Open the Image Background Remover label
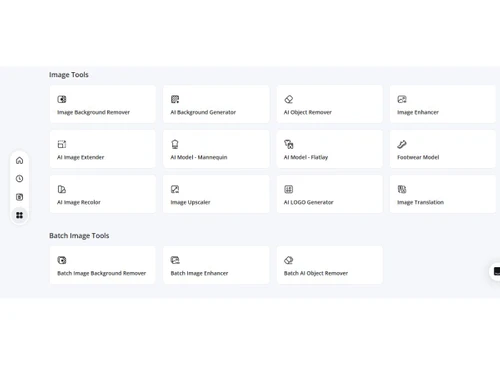Screen dimensions: 500x375 (x=93, y=112)
